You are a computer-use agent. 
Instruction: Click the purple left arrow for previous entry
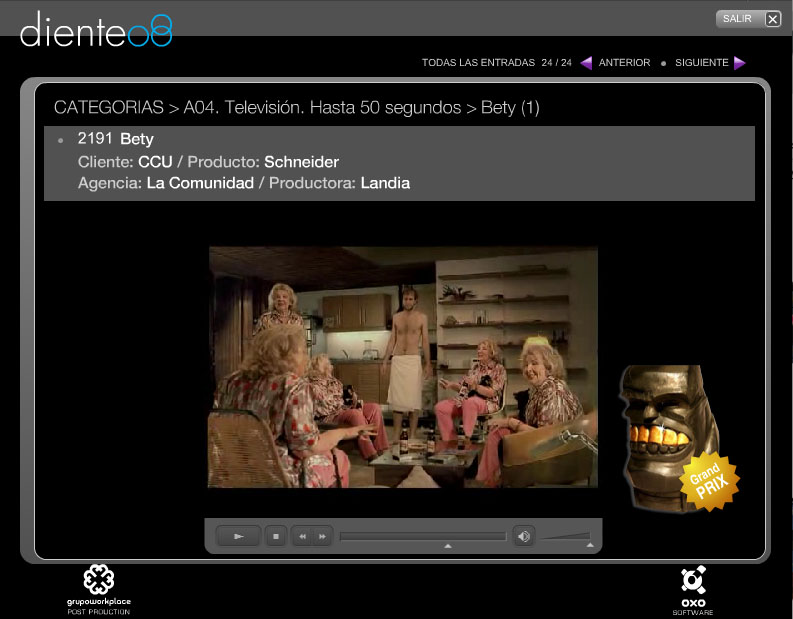pyautogui.click(x=586, y=63)
